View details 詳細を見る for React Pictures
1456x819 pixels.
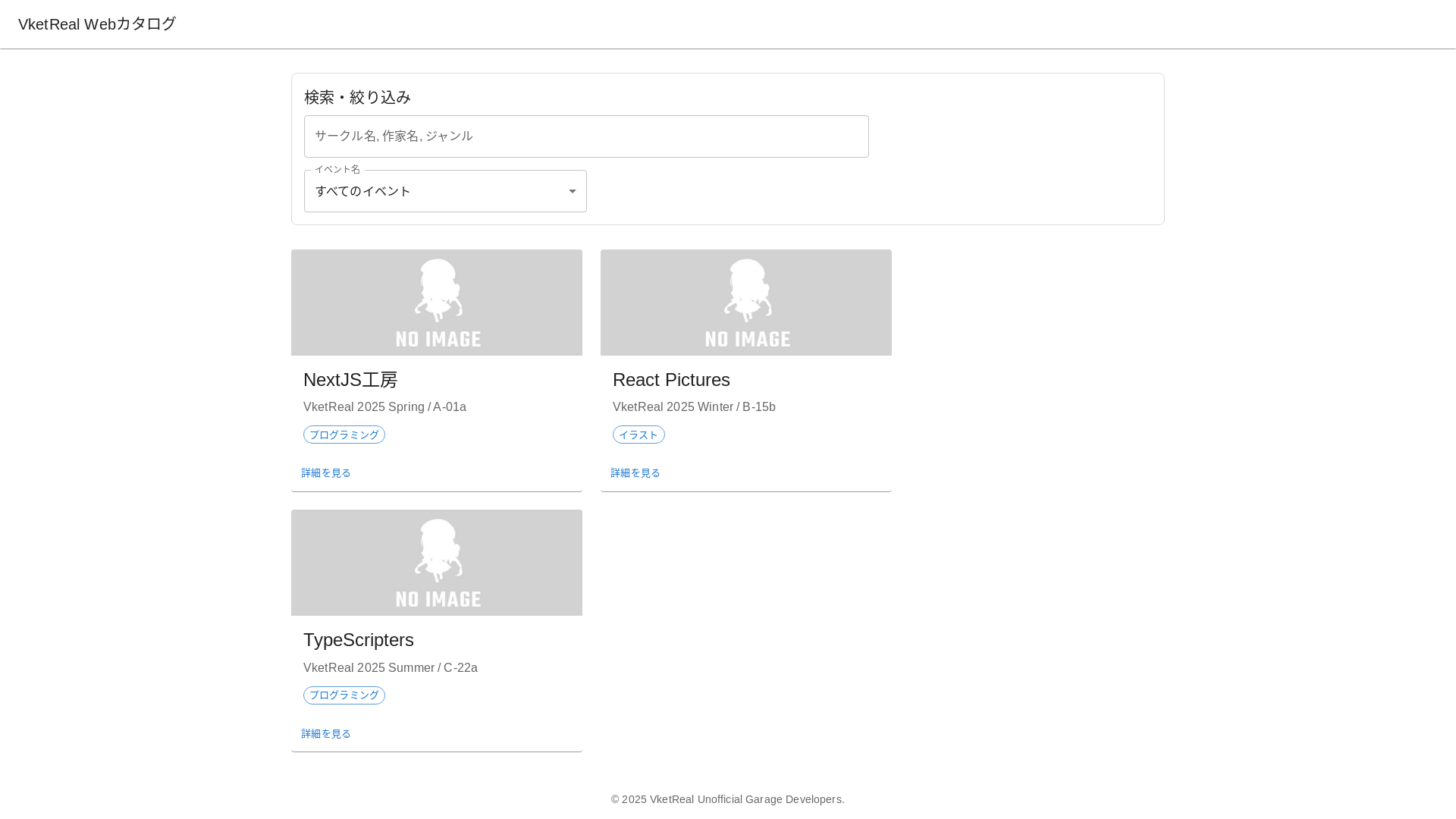click(635, 473)
